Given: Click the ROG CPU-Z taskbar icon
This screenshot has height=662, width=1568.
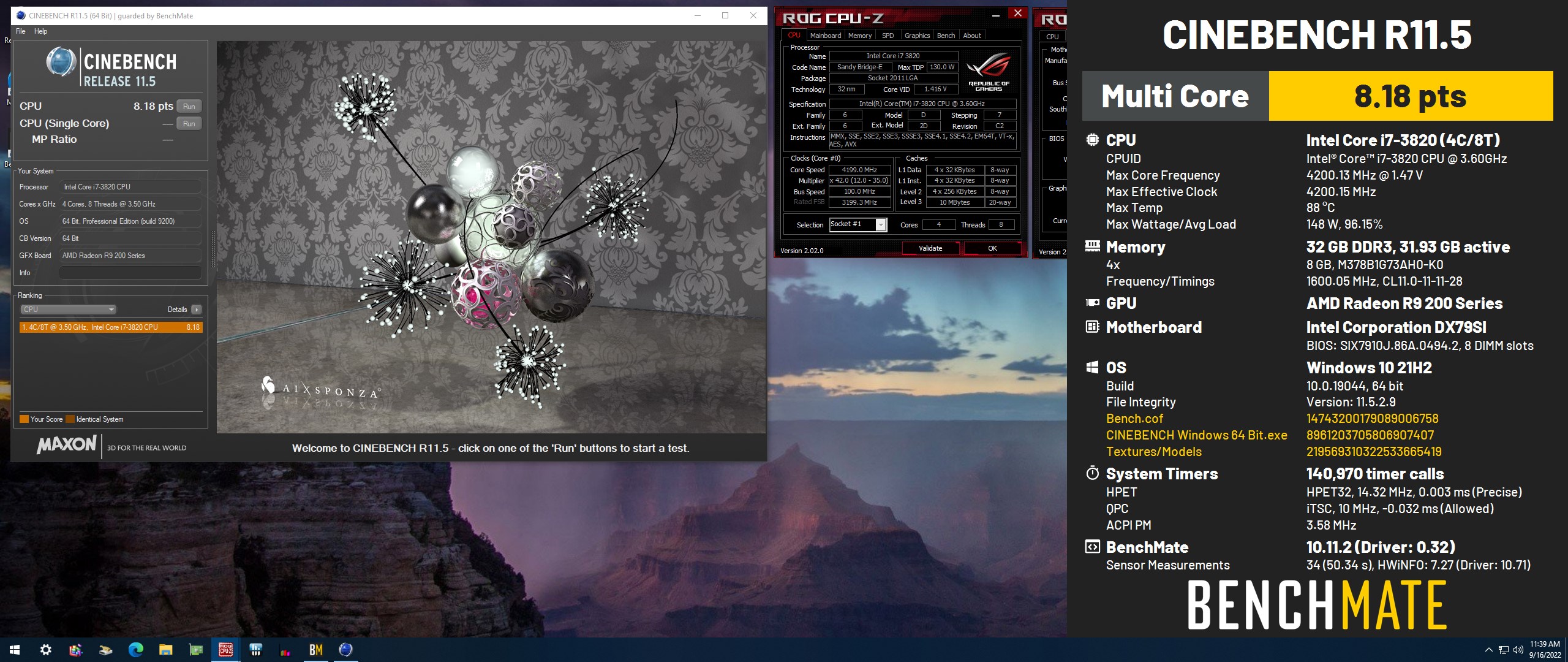Looking at the screenshot, I should pos(225,650).
